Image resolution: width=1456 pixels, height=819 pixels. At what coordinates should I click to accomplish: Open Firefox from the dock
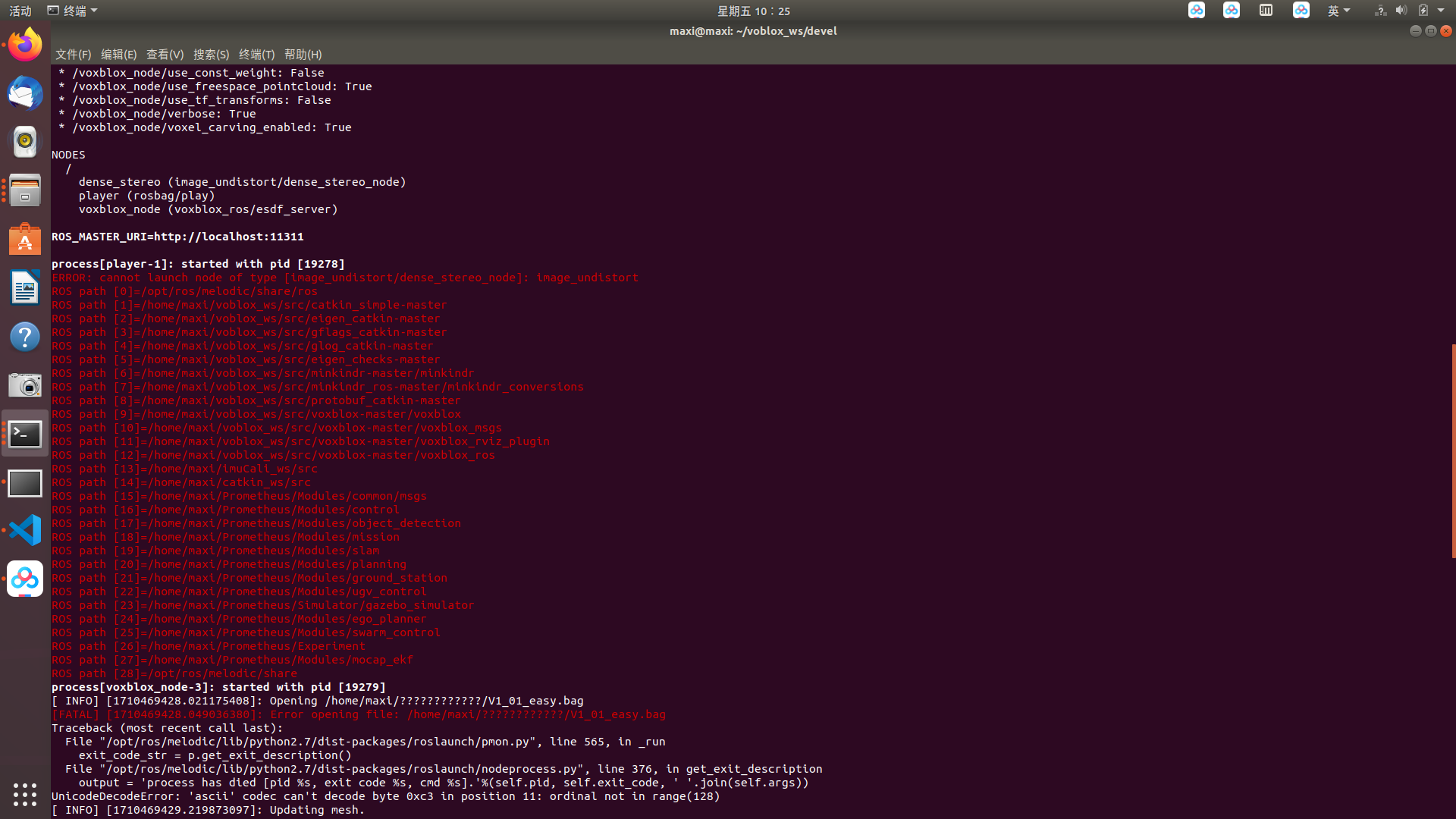point(25,45)
